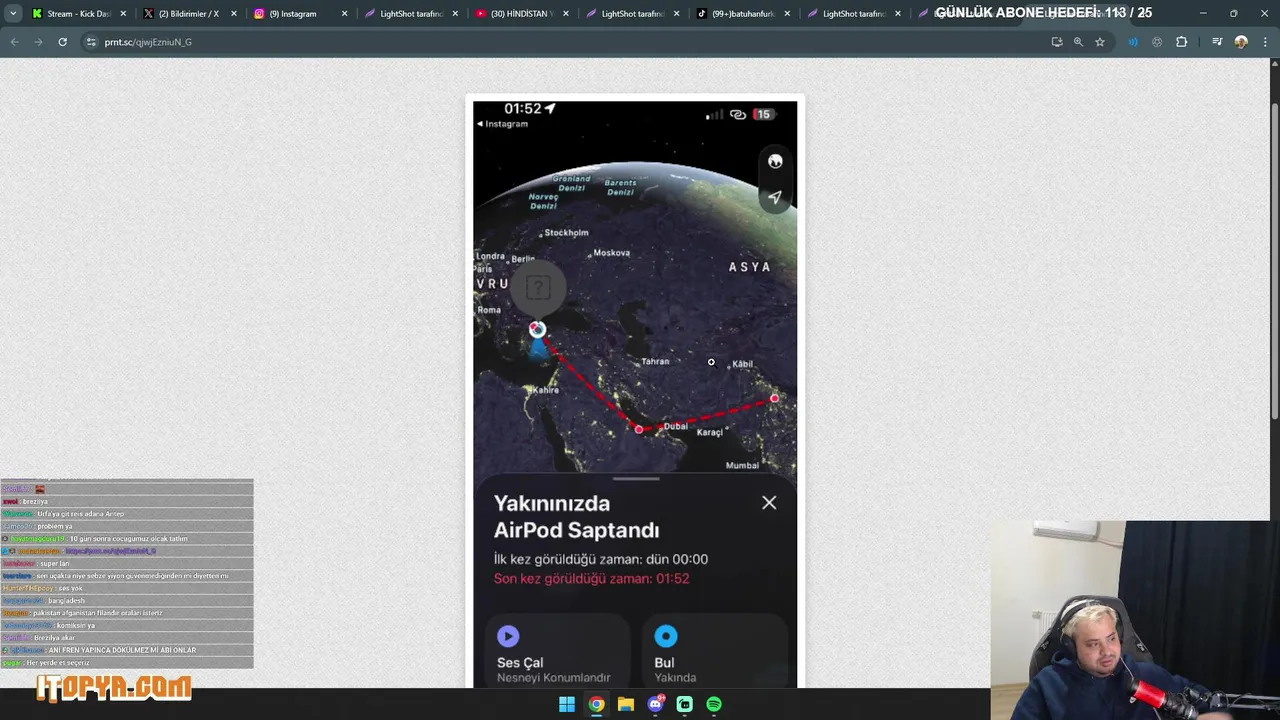Close the AirPod Saptandı panel with X
This screenshot has height=720, width=1280.
tap(769, 503)
